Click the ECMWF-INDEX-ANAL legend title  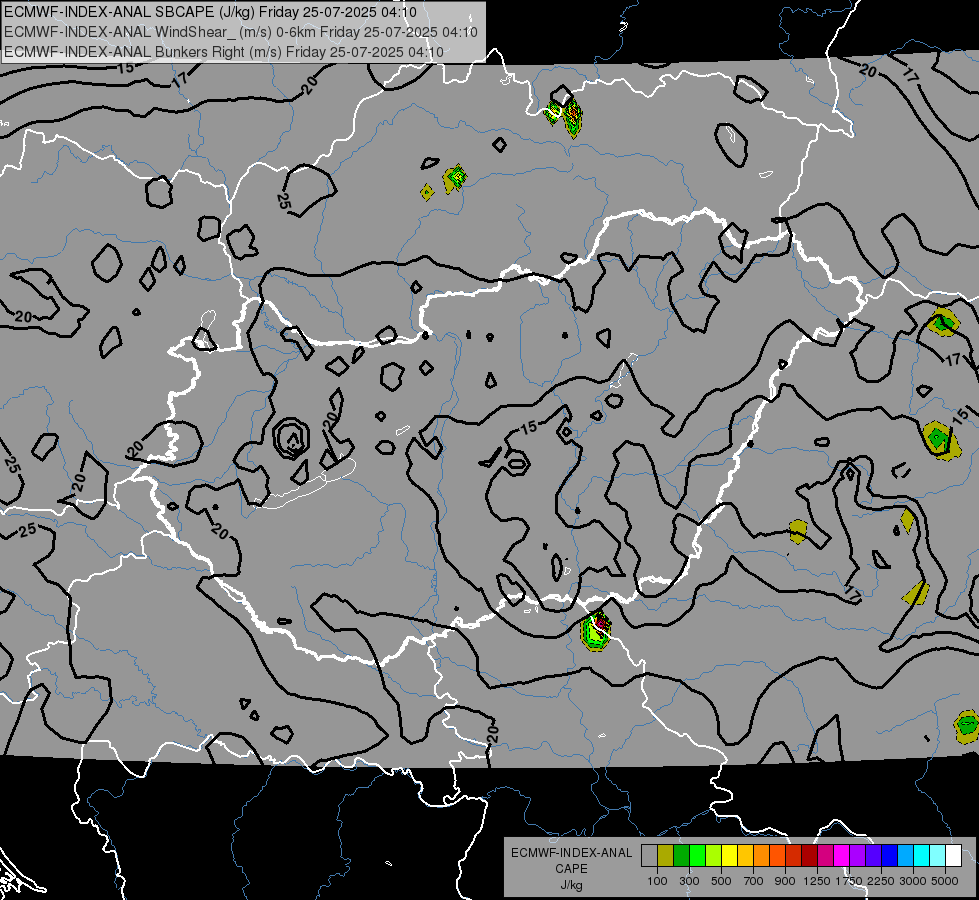(x=571, y=853)
